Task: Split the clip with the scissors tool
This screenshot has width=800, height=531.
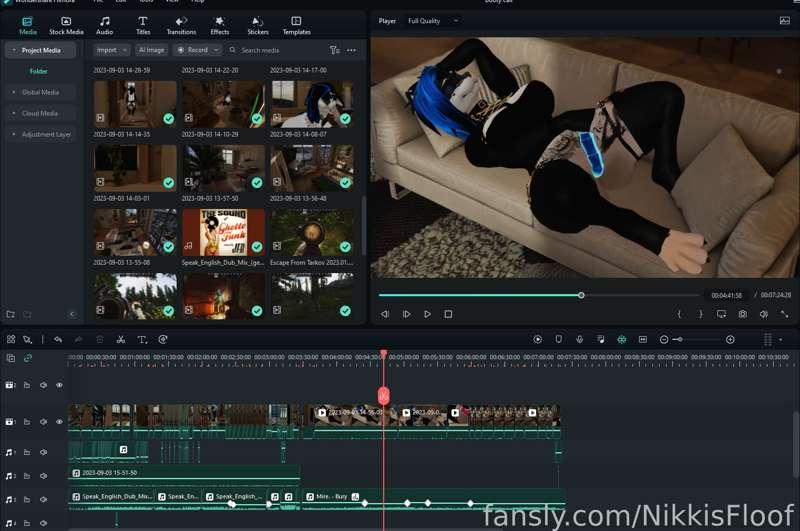Action: [x=121, y=339]
